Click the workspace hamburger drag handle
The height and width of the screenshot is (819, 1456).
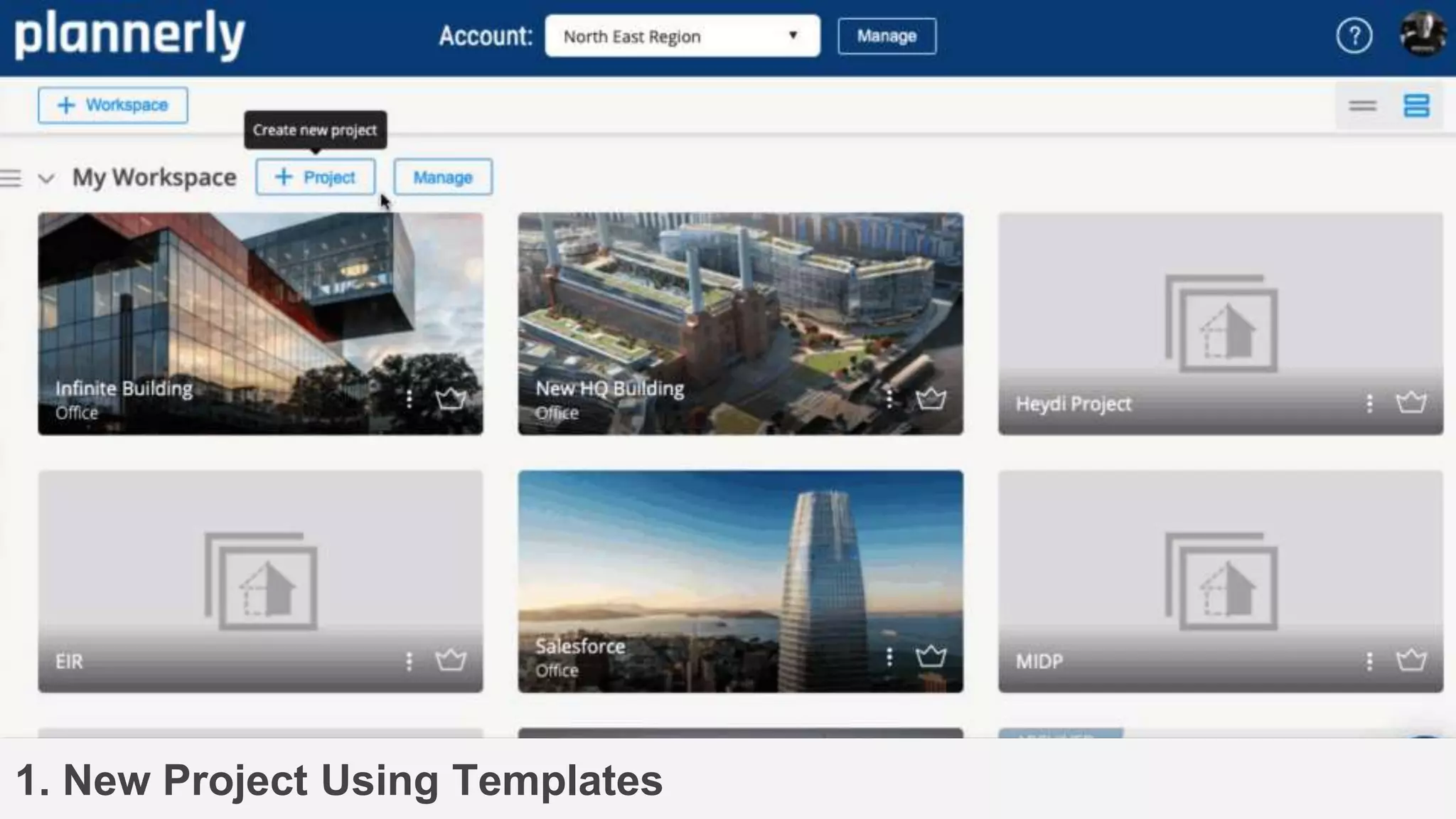click(11, 178)
